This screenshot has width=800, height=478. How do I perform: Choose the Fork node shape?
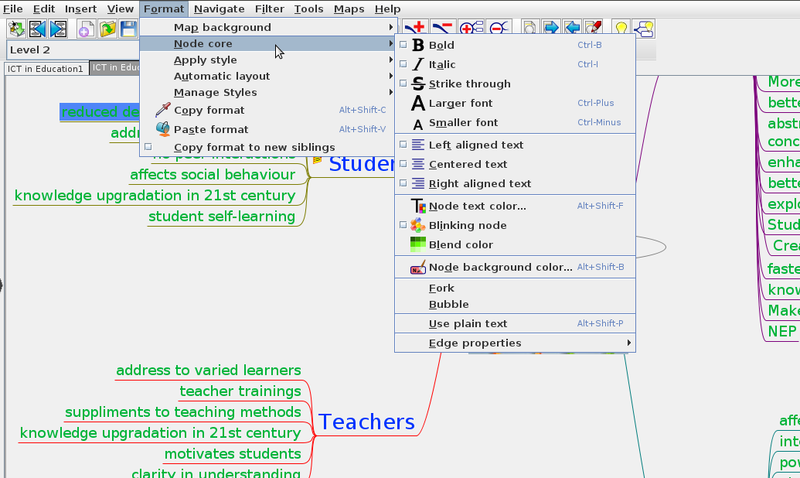pyautogui.click(x=515, y=288)
